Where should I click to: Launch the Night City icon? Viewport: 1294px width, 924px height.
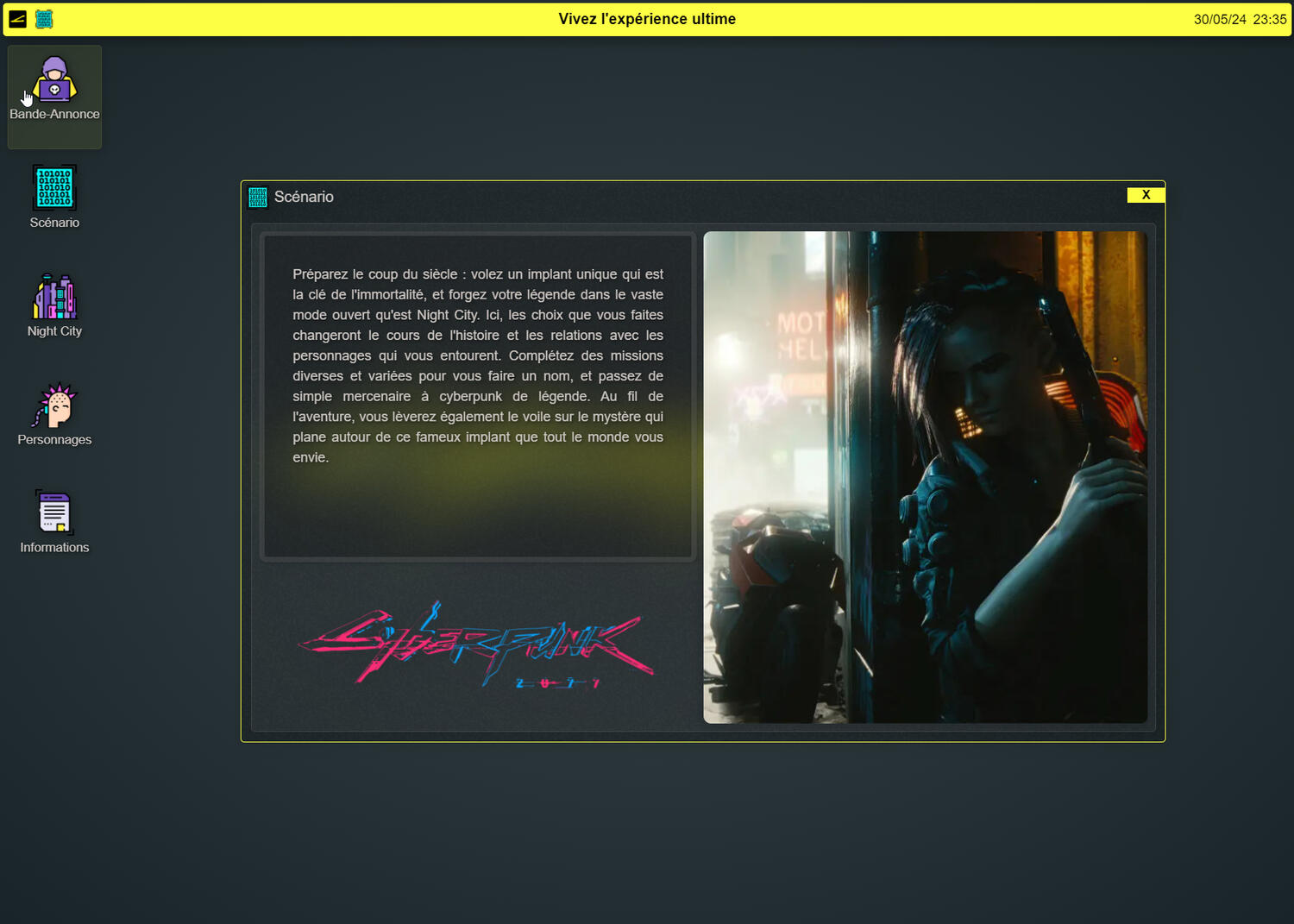[54, 306]
